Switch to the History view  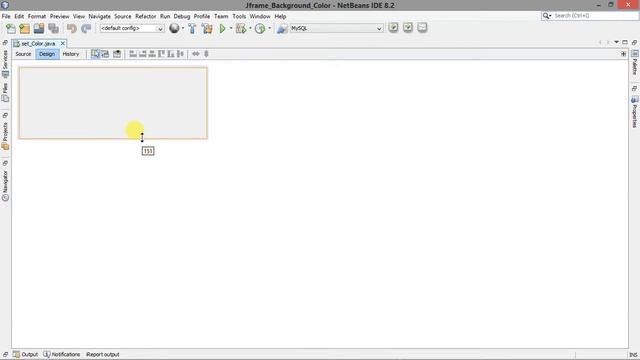(71, 54)
